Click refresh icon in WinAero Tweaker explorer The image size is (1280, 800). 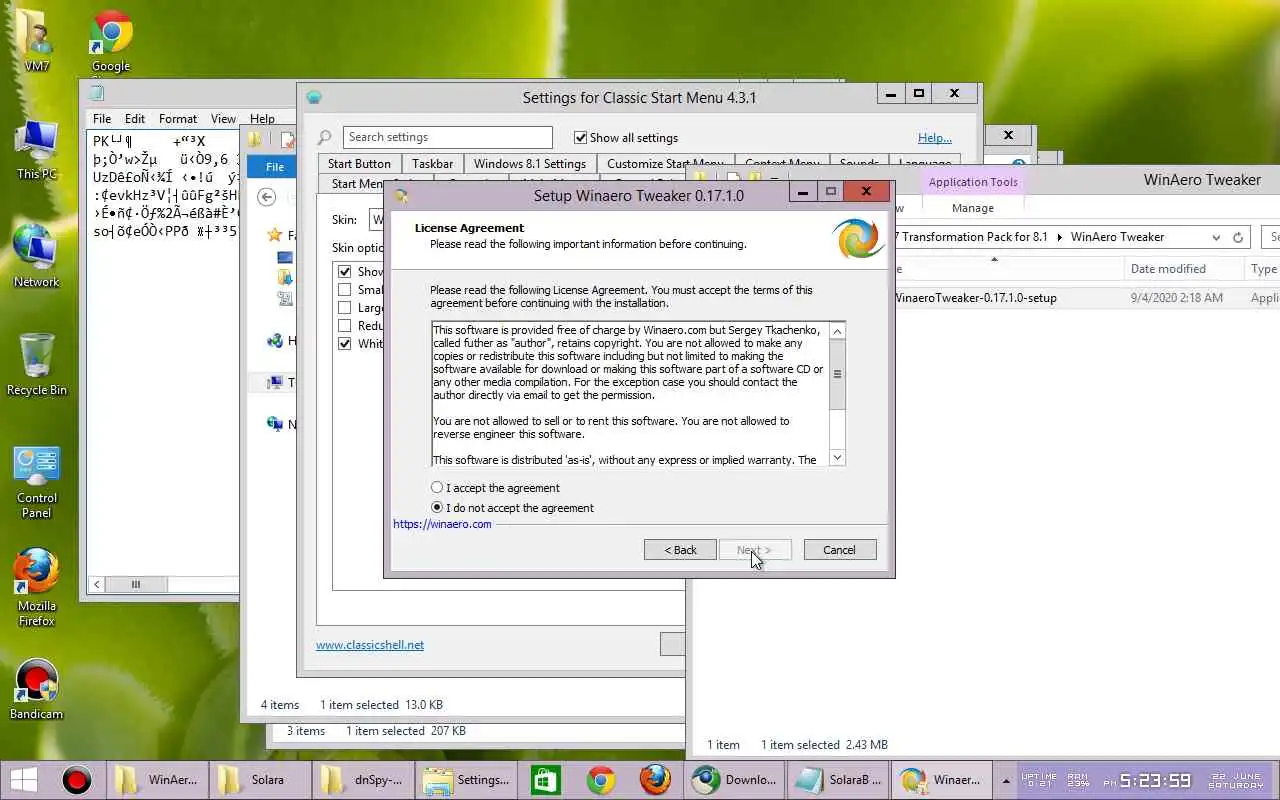pos(1238,237)
